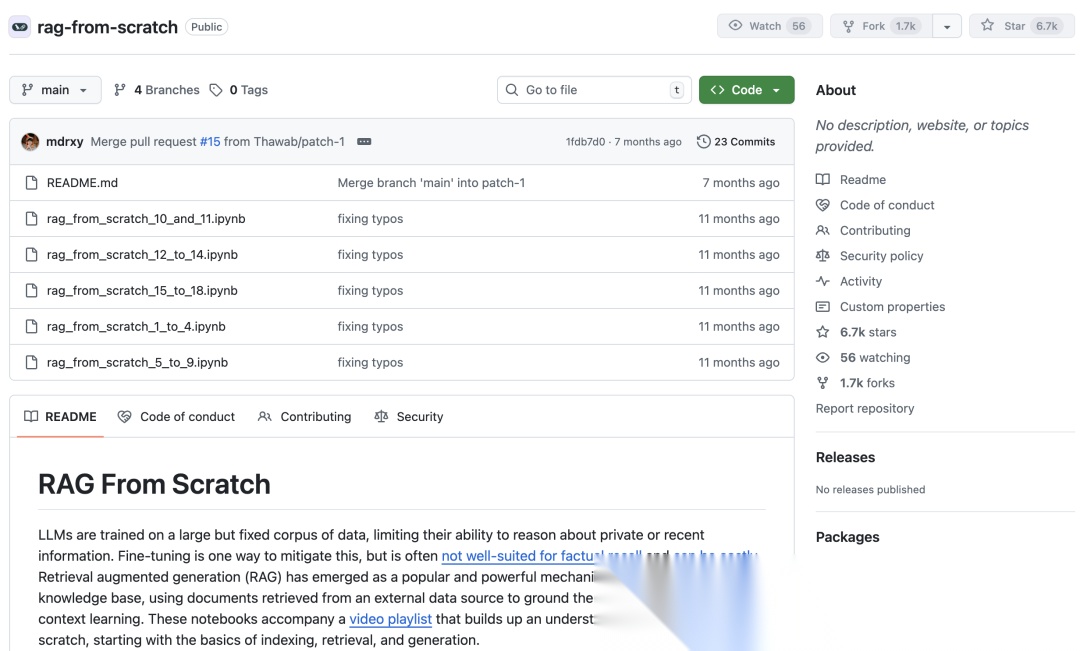Open commit hash 1fdb7d0

tap(585, 141)
